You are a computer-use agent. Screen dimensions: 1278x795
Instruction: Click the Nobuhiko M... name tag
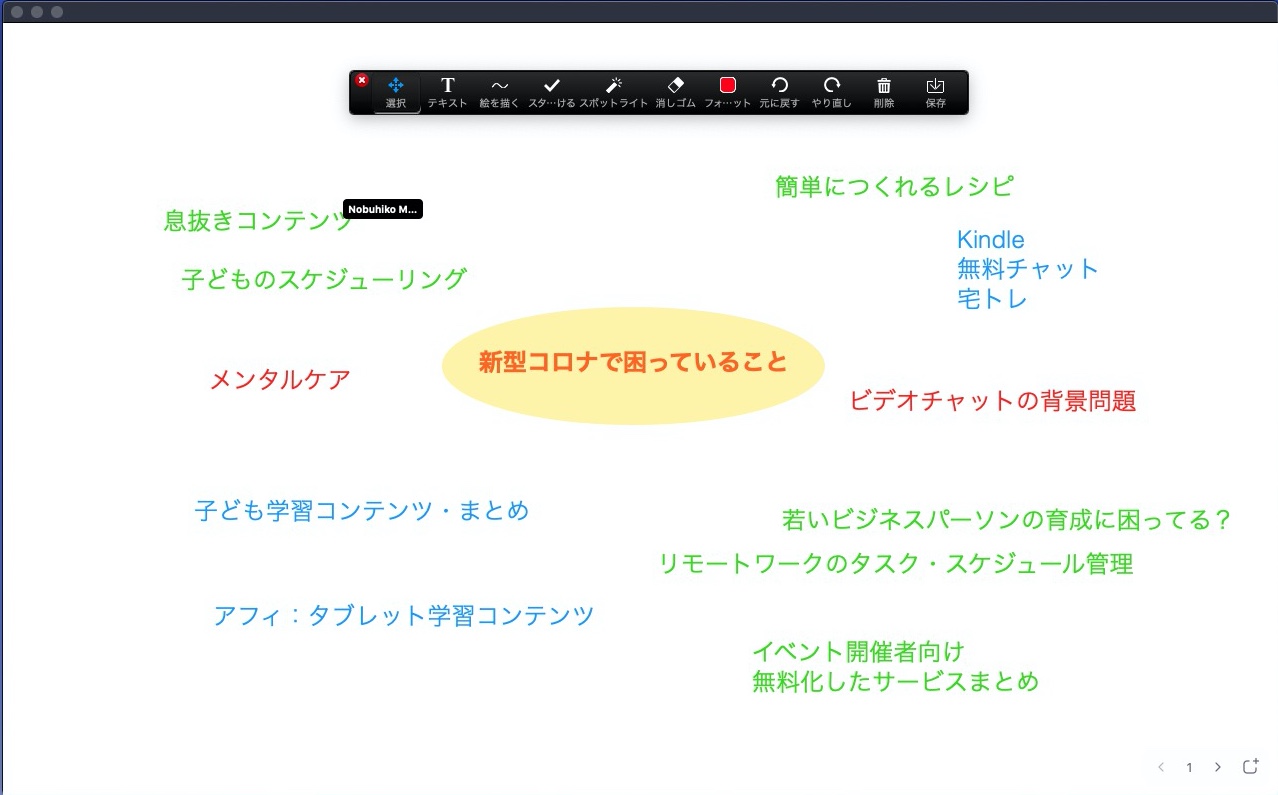click(x=383, y=209)
